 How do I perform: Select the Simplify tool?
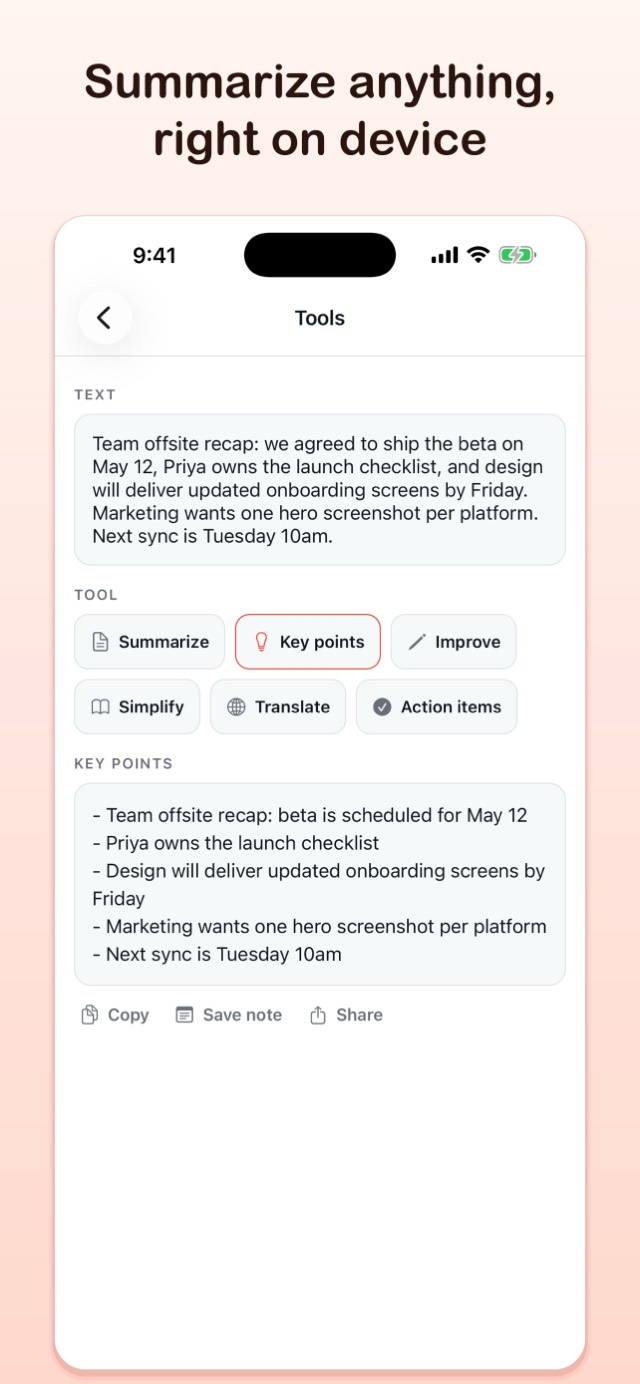[137, 707]
